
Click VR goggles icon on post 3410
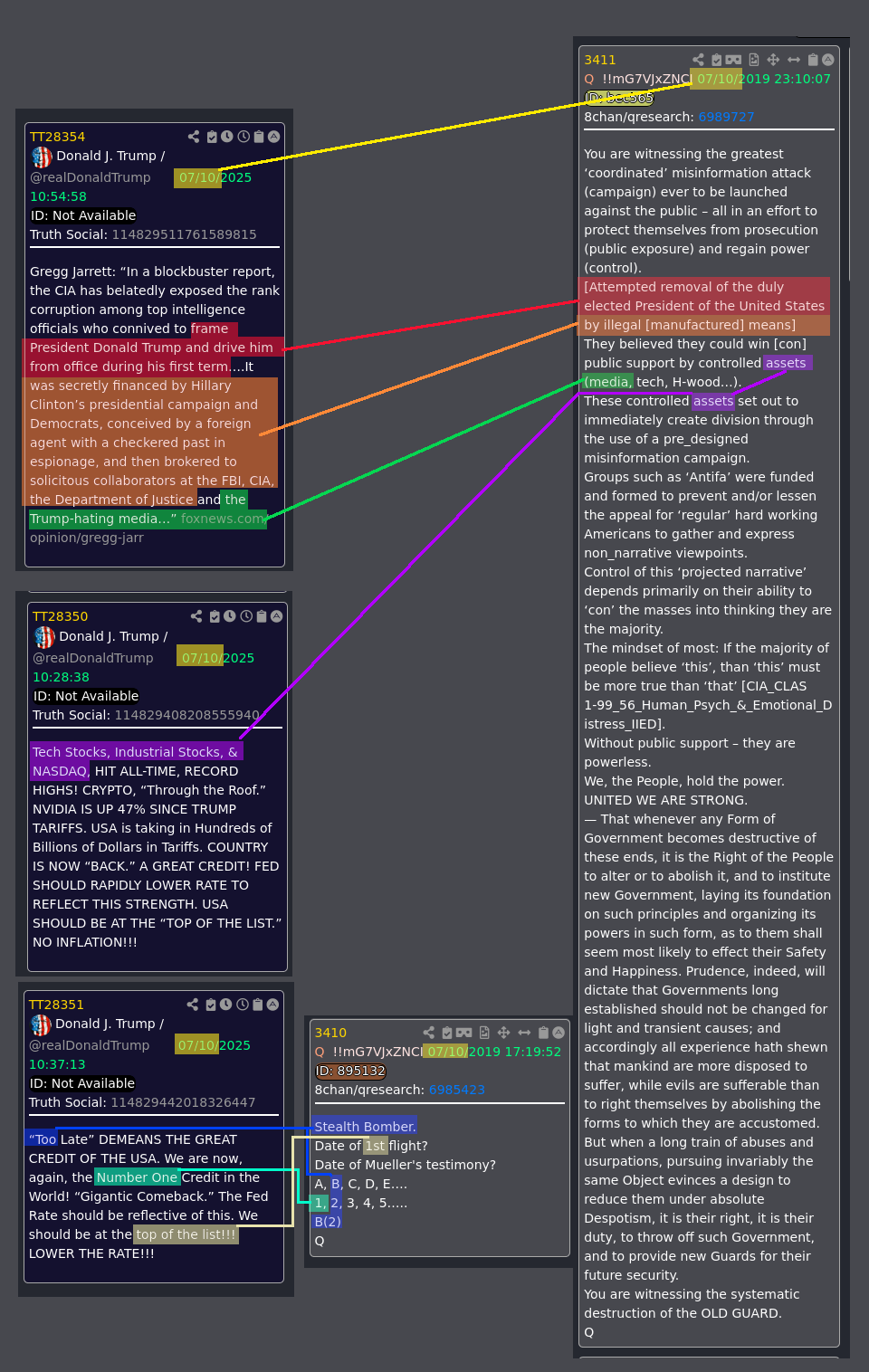[464, 1033]
